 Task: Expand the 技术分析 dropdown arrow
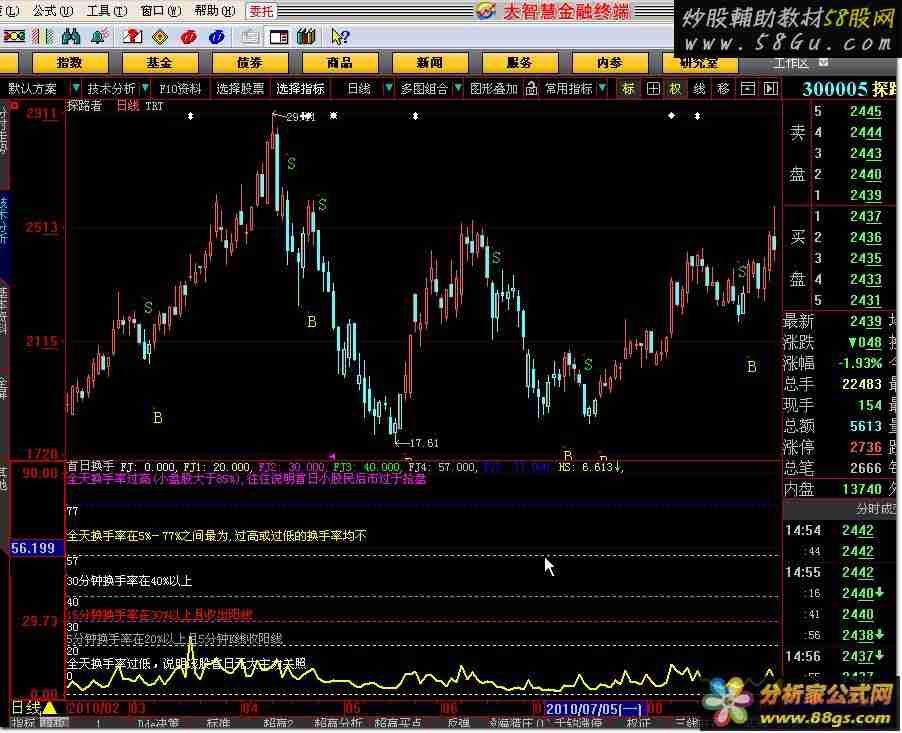(x=145, y=89)
